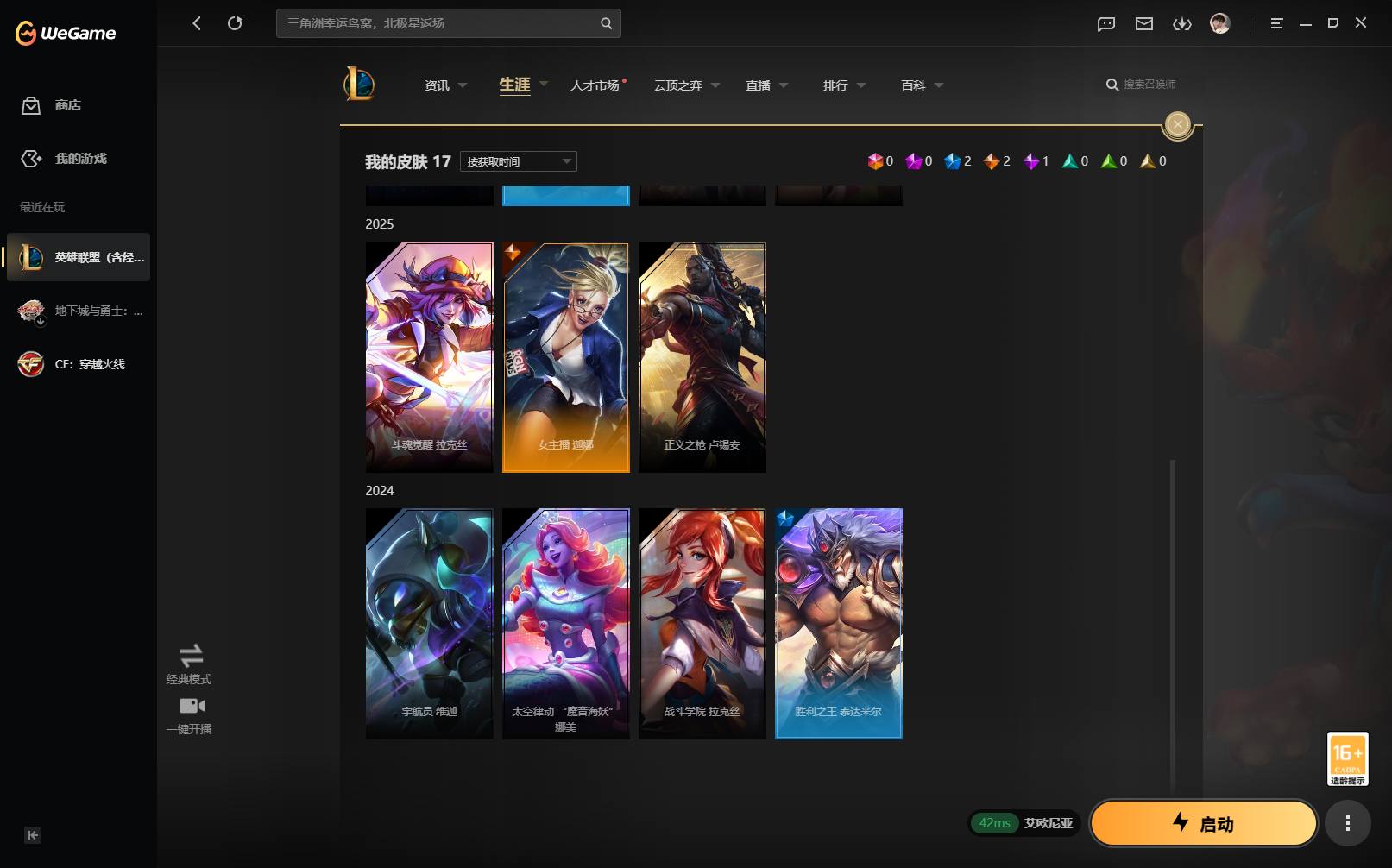Click the magenta pentagon gem icon
Image resolution: width=1392 pixels, height=868 pixels.
tap(914, 161)
